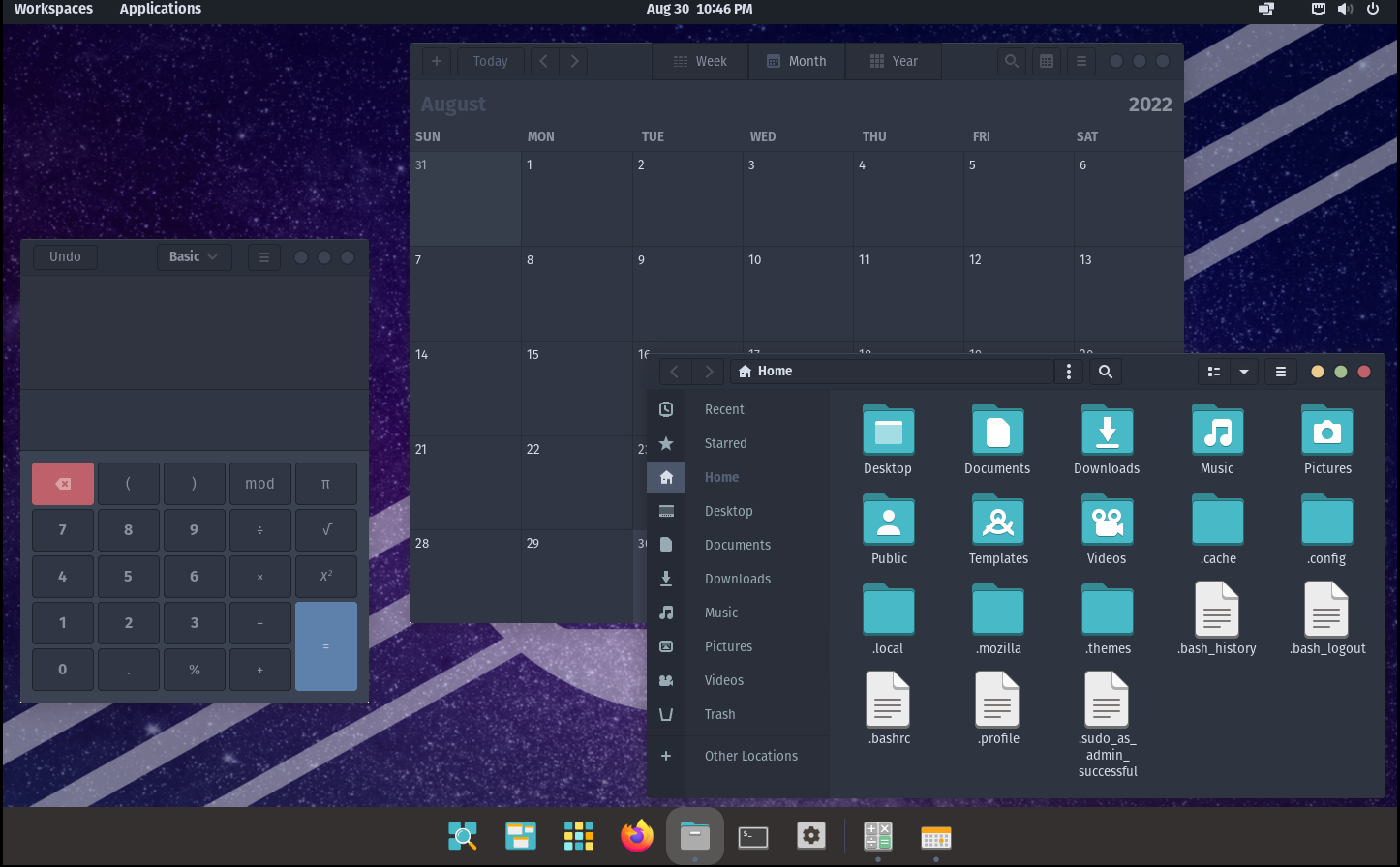
Task: Select August 10 in the calendar
Action: 798,292
